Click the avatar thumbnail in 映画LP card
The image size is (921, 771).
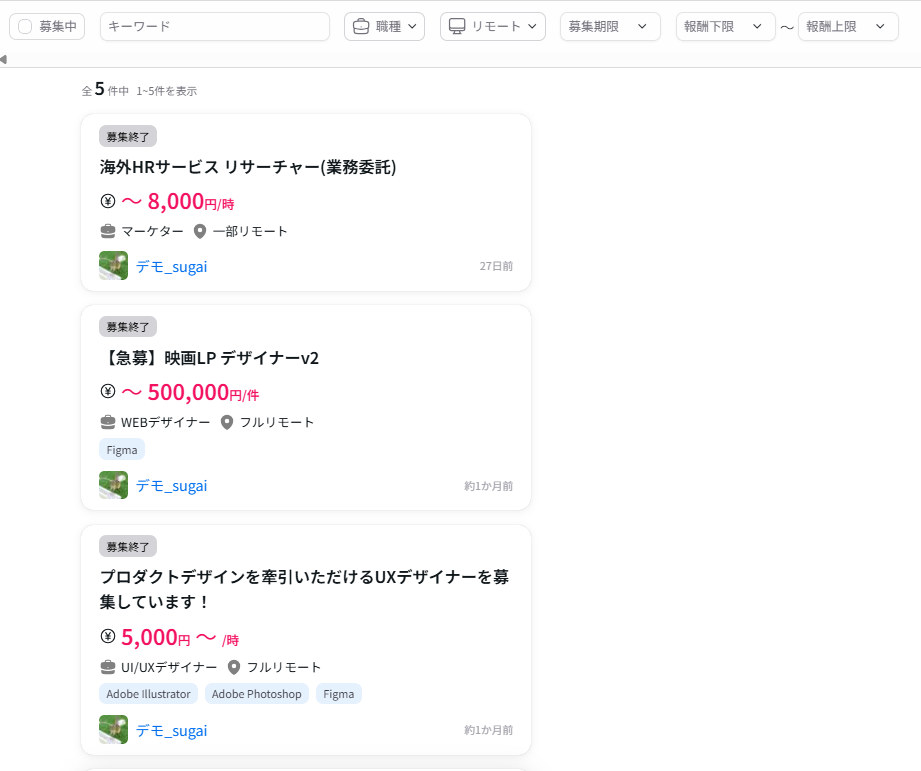pos(113,485)
